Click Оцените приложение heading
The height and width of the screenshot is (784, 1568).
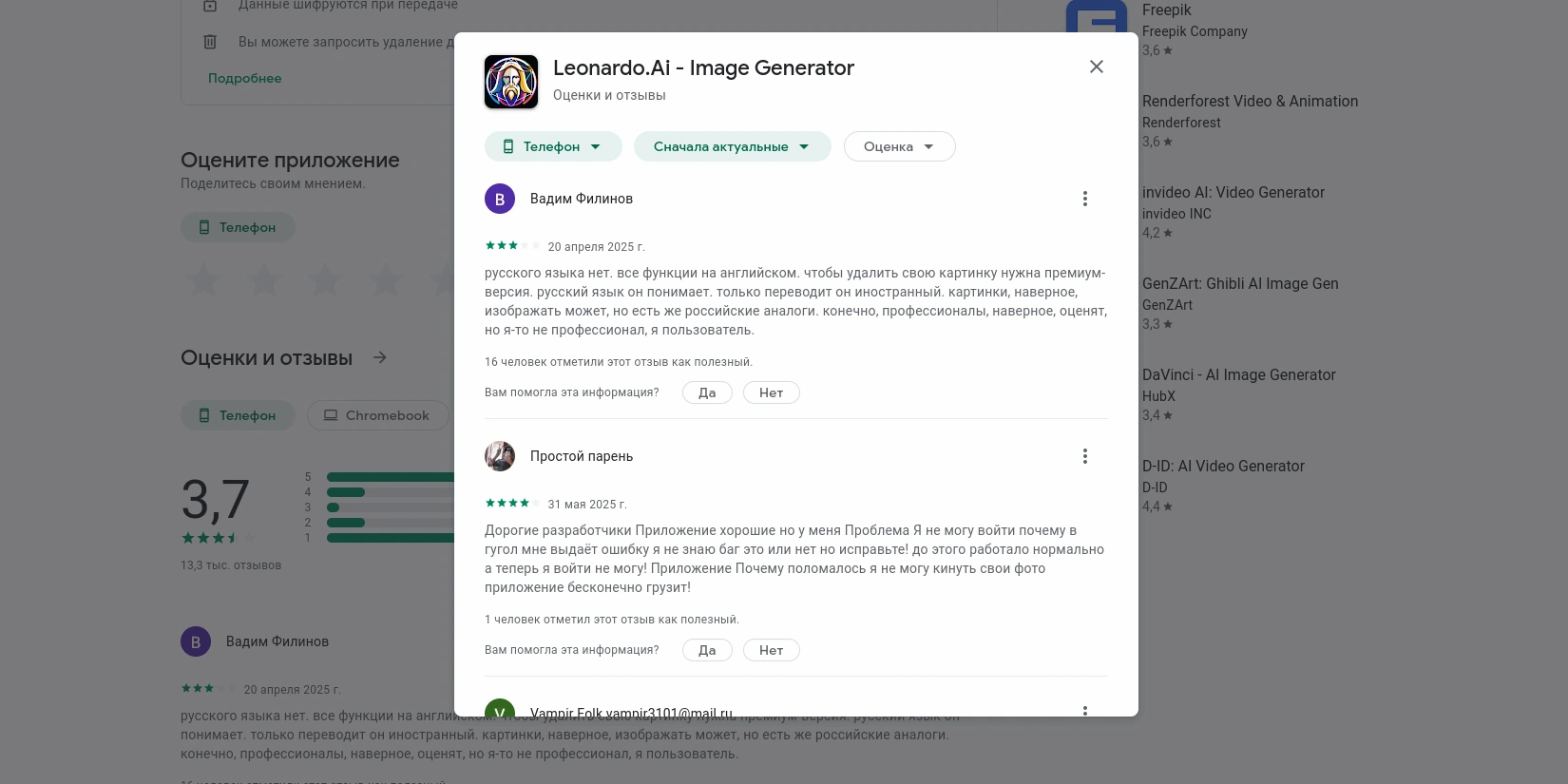tap(290, 160)
